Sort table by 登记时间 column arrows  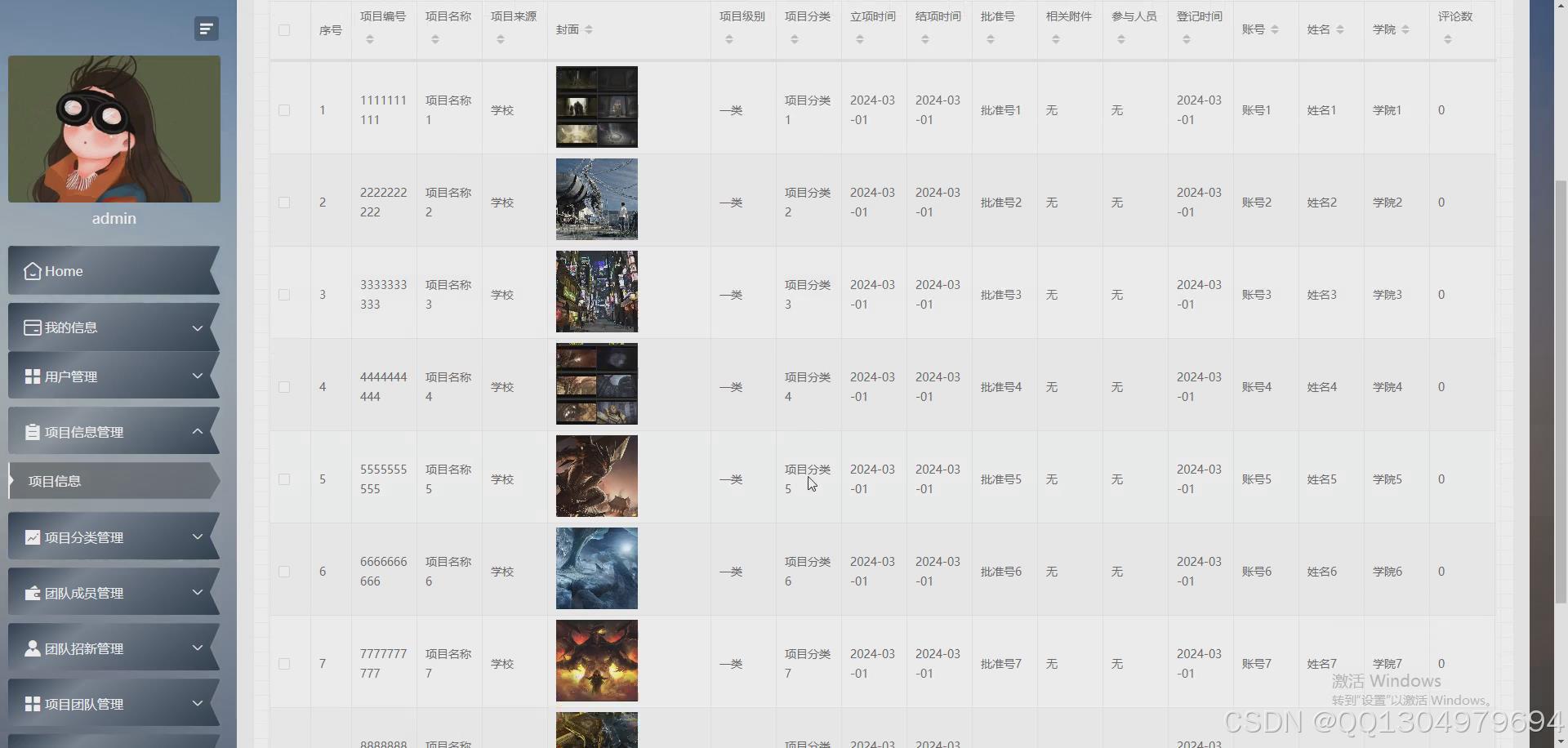click(x=1187, y=39)
